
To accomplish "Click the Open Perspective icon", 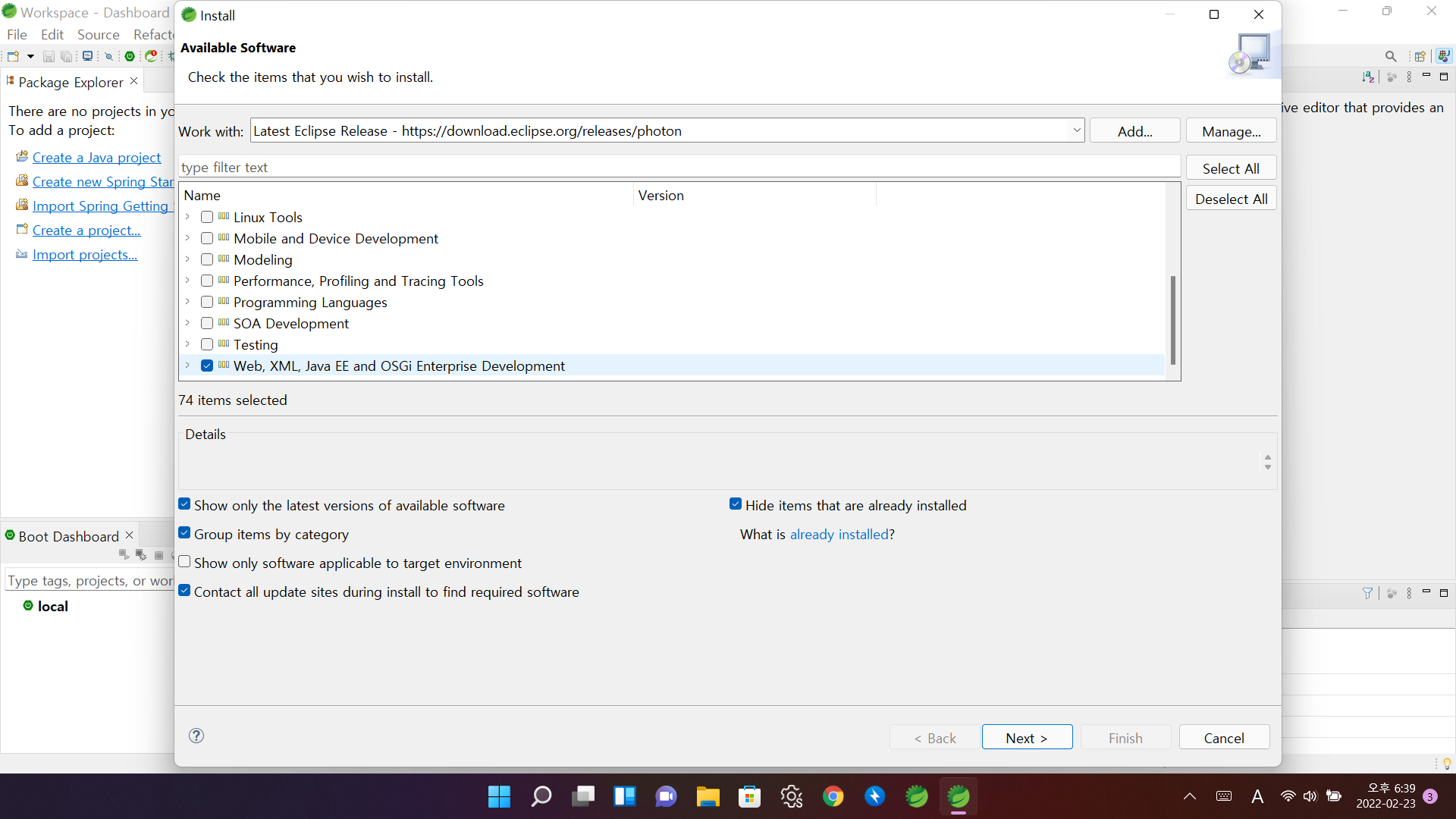I will coord(1420,56).
